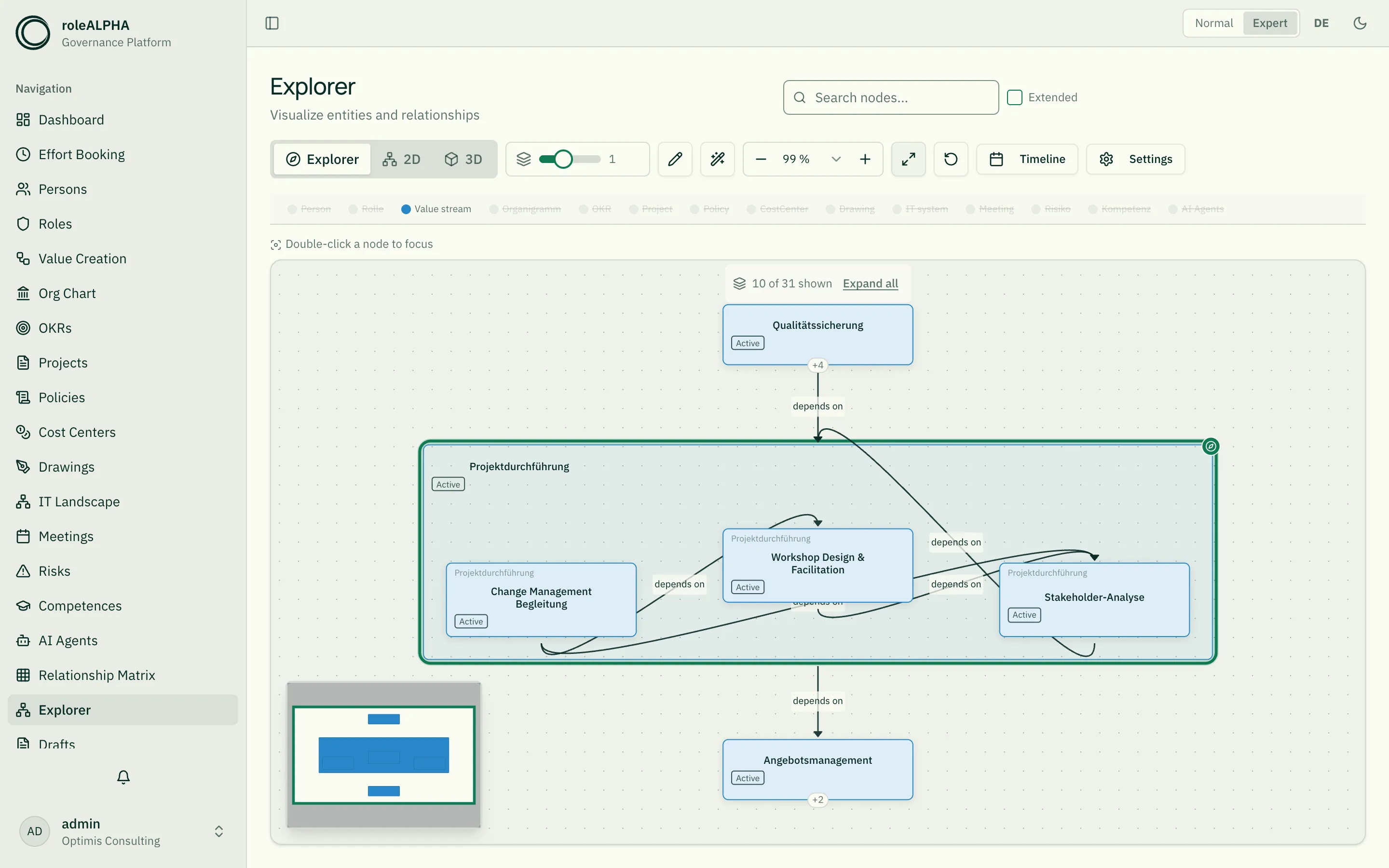This screenshot has height=868, width=1389.
Task: Click the minimap overview thumbnail
Action: (383, 755)
